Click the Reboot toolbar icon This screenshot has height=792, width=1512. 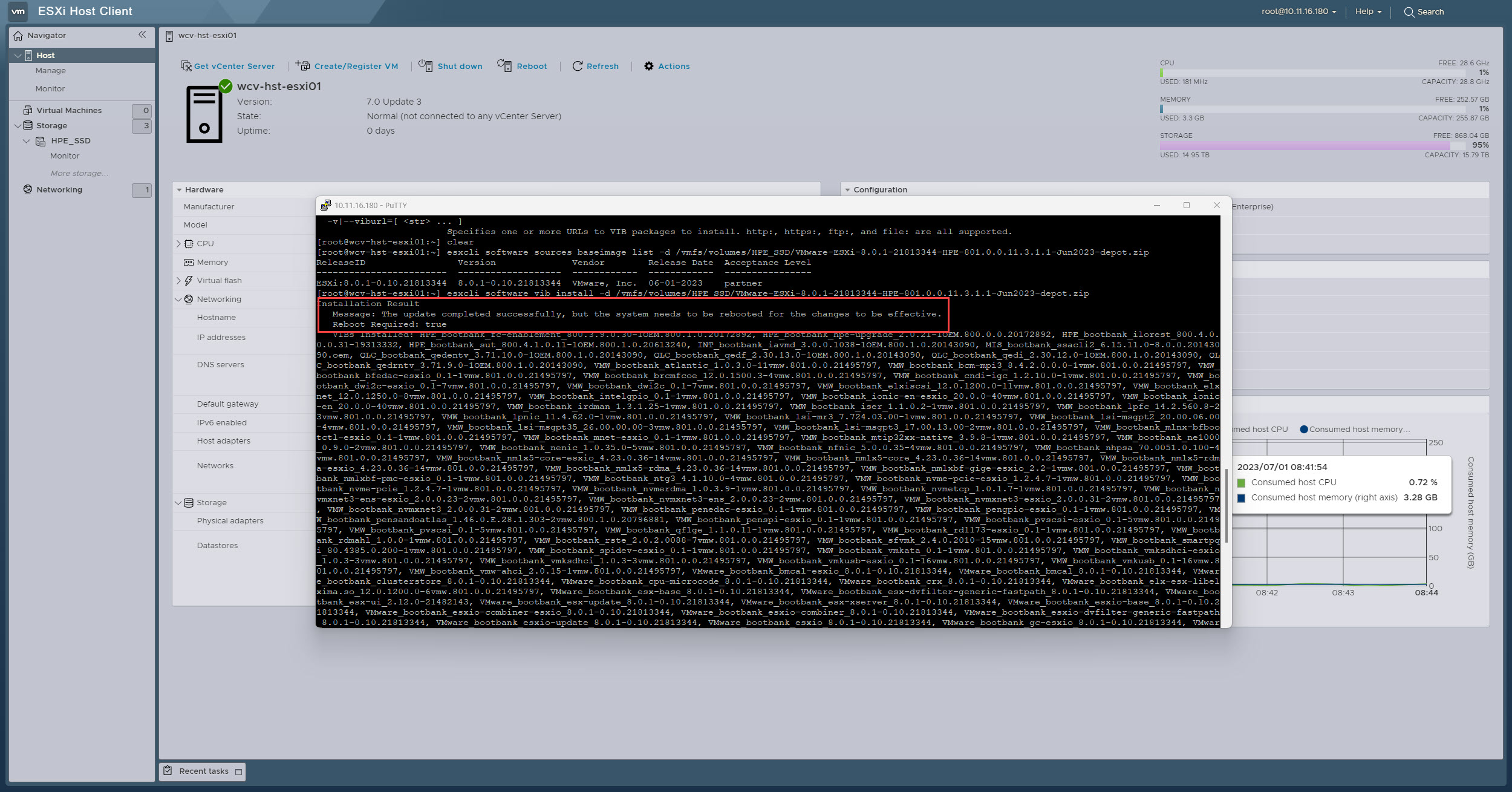pos(504,65)
